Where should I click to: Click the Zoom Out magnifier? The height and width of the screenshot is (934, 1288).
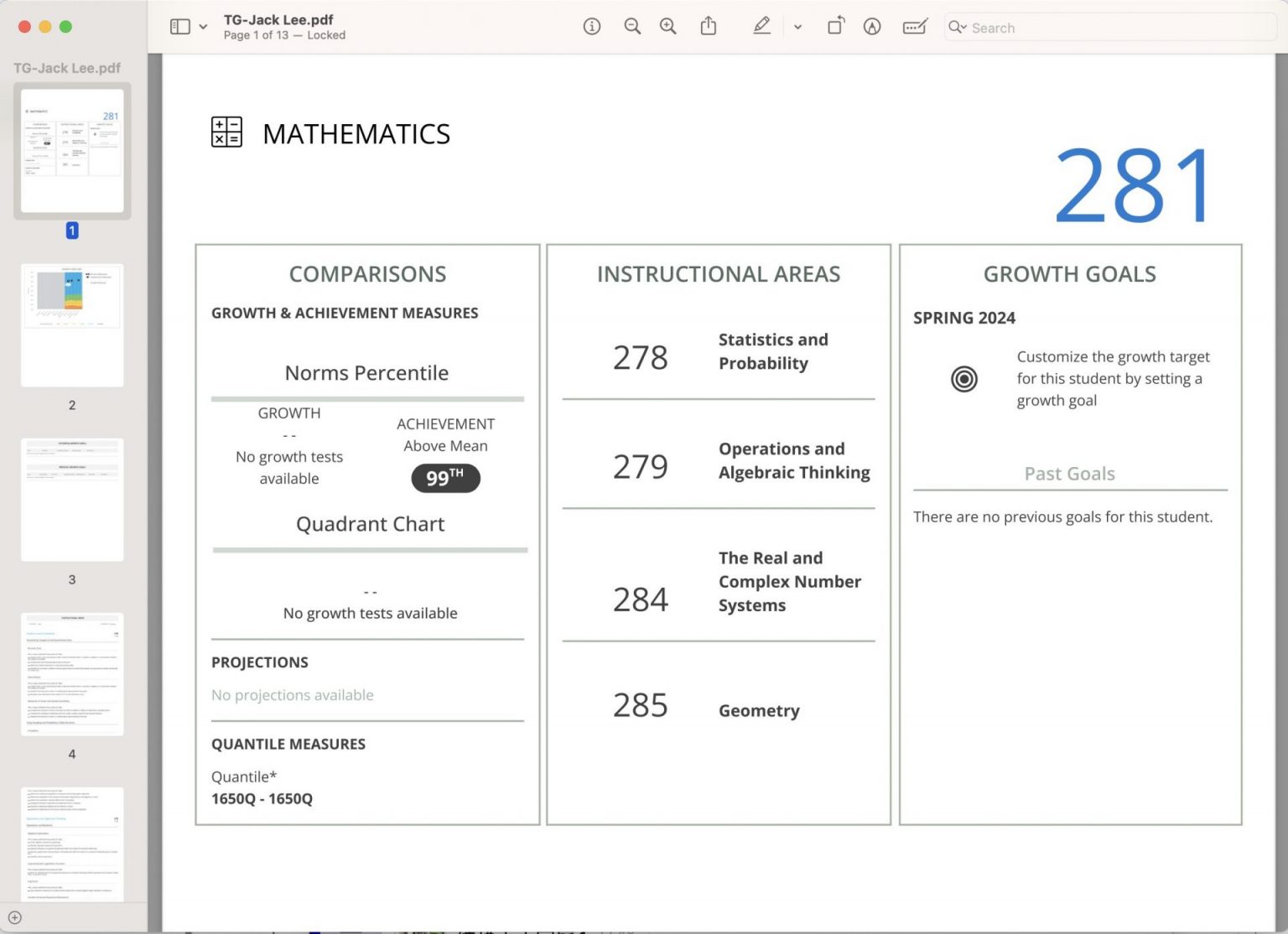[x=632, y=27]
